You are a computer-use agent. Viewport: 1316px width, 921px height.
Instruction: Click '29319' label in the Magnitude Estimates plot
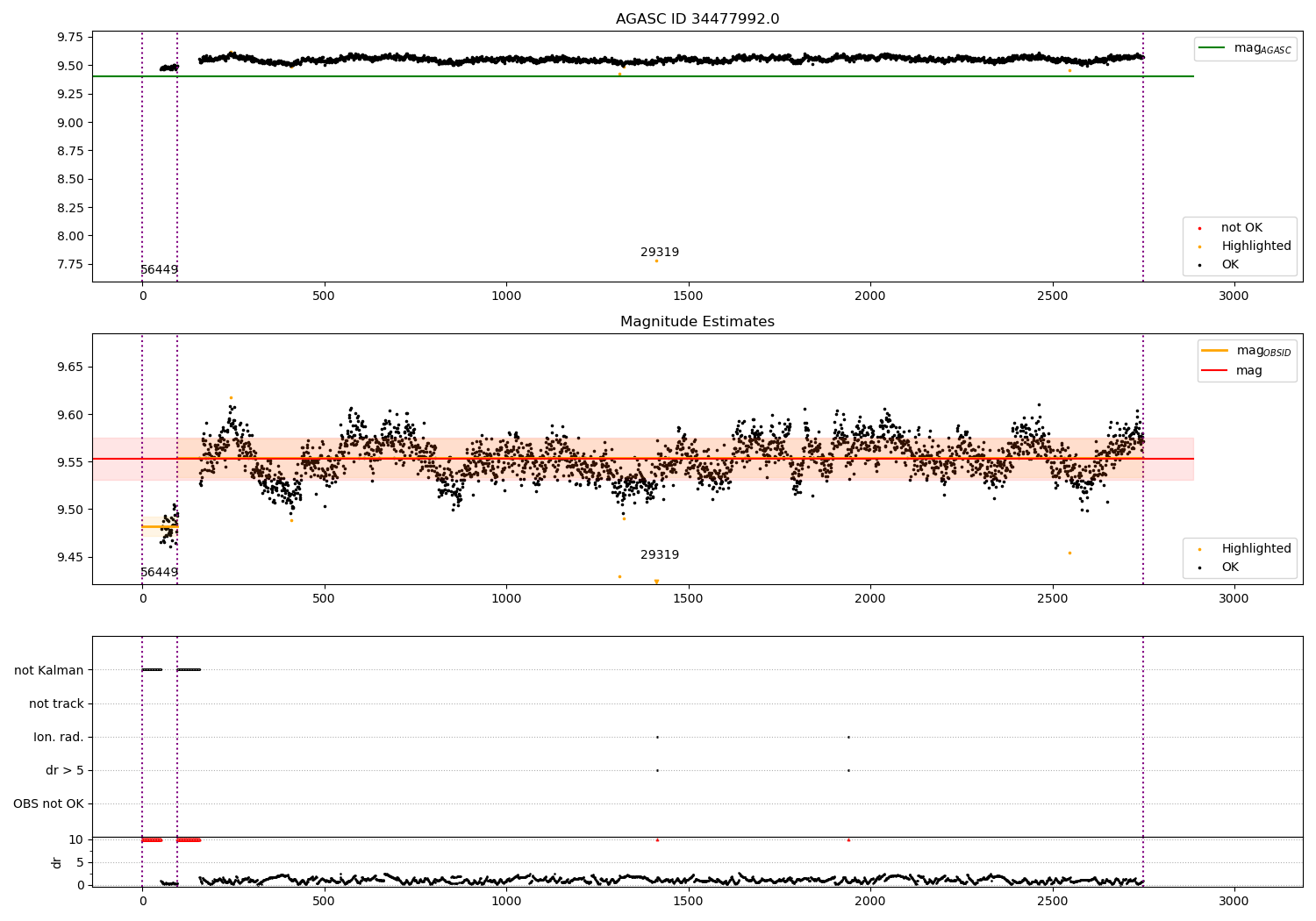(x=660, y=555)
